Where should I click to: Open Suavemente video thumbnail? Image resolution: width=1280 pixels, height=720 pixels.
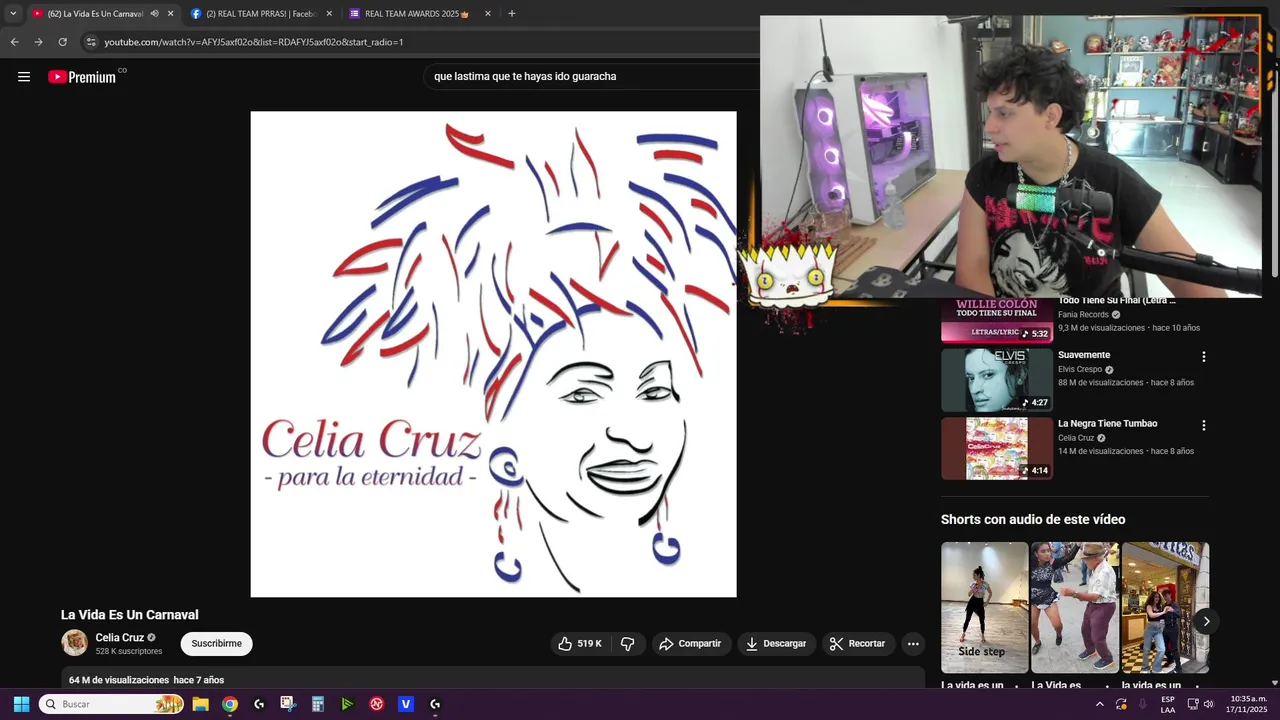tap(997, 380)
